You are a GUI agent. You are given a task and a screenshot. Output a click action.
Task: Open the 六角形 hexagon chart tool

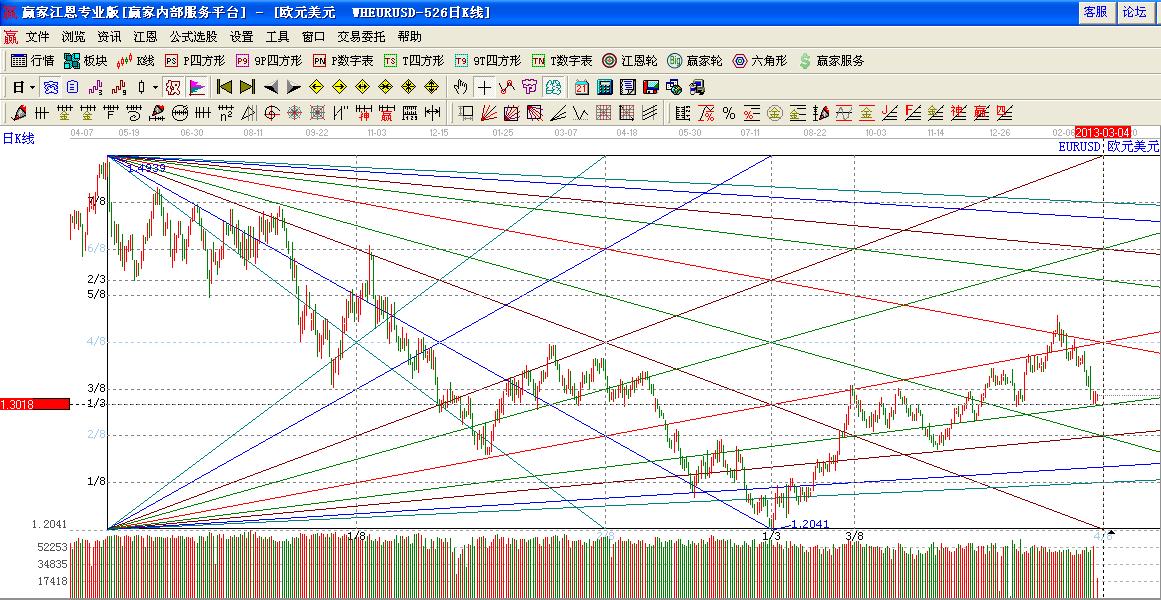point(763,61)
